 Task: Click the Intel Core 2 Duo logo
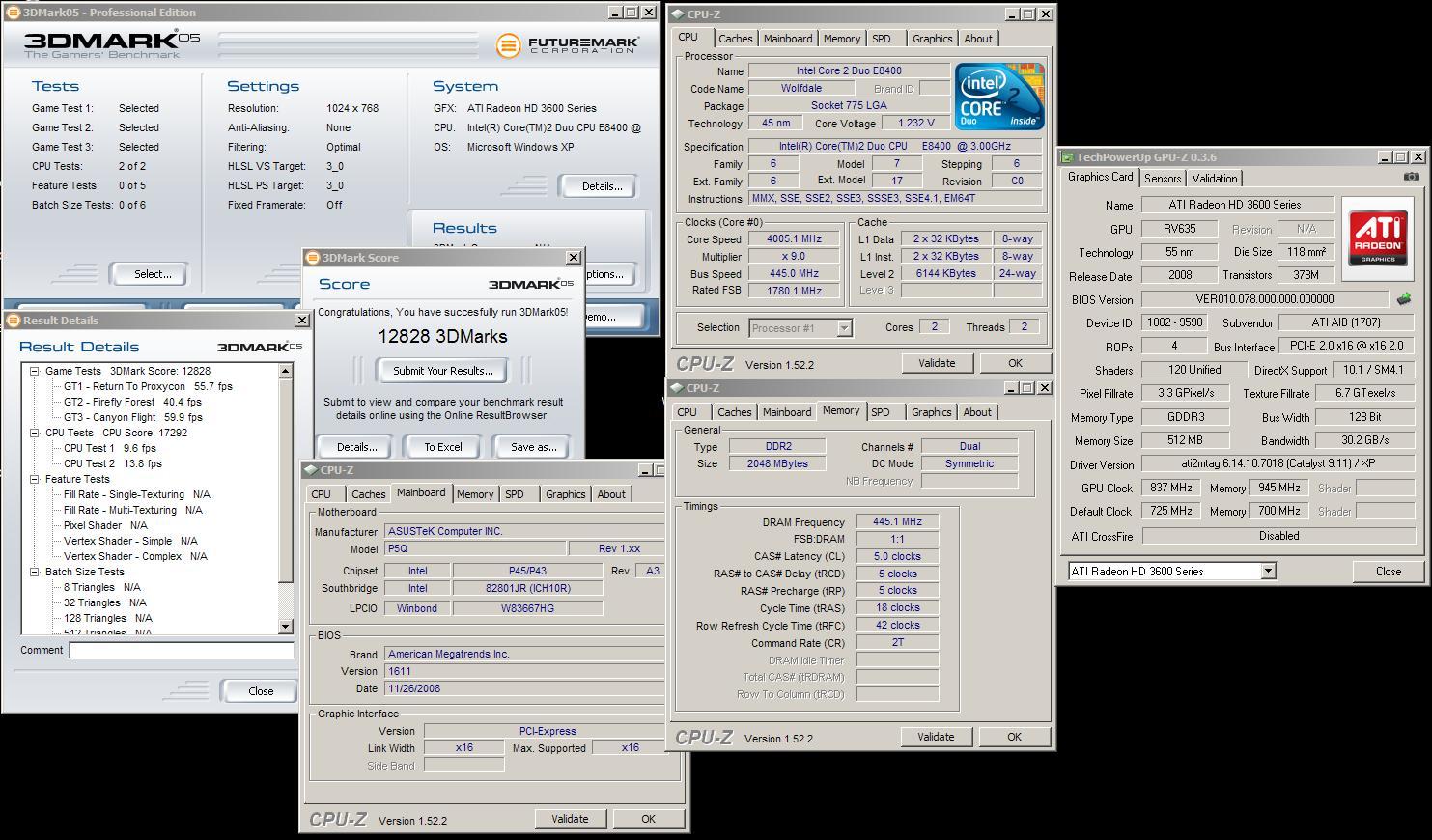(999, 97)
